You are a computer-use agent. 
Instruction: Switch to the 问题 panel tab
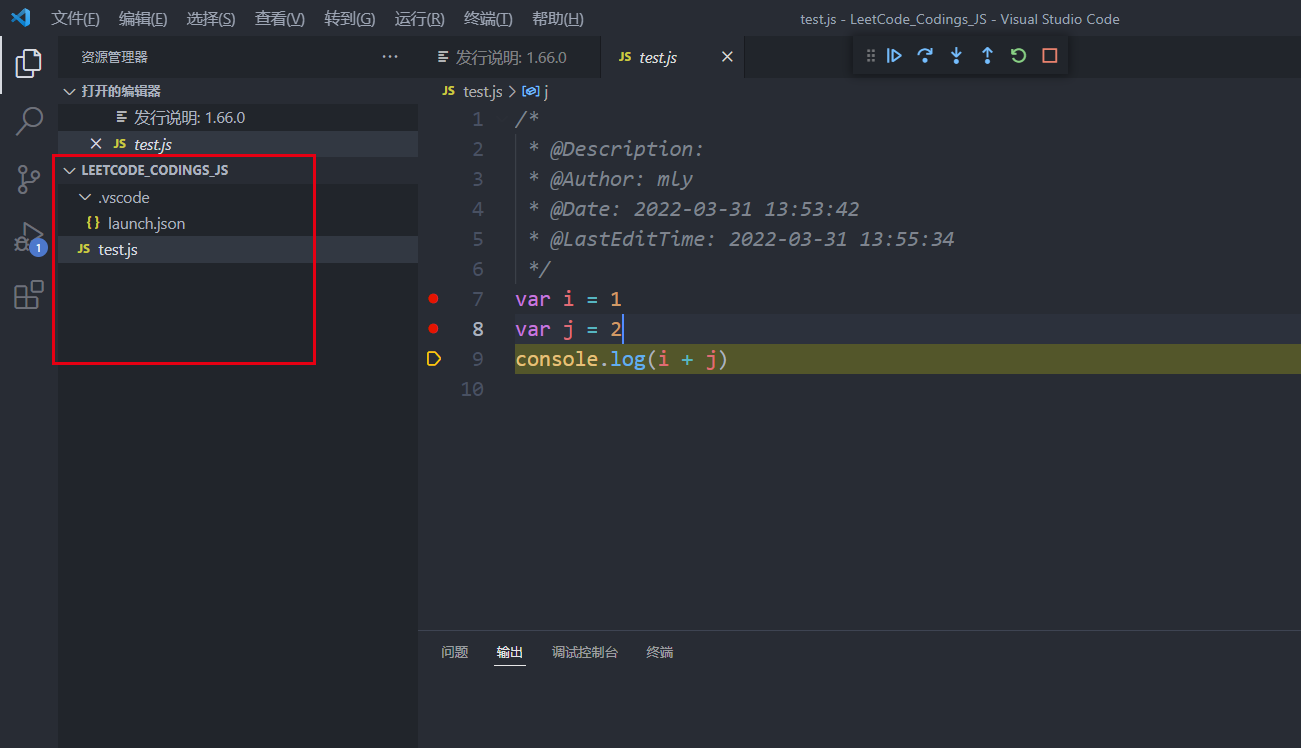pyautogui.click(x=455, y=652)
